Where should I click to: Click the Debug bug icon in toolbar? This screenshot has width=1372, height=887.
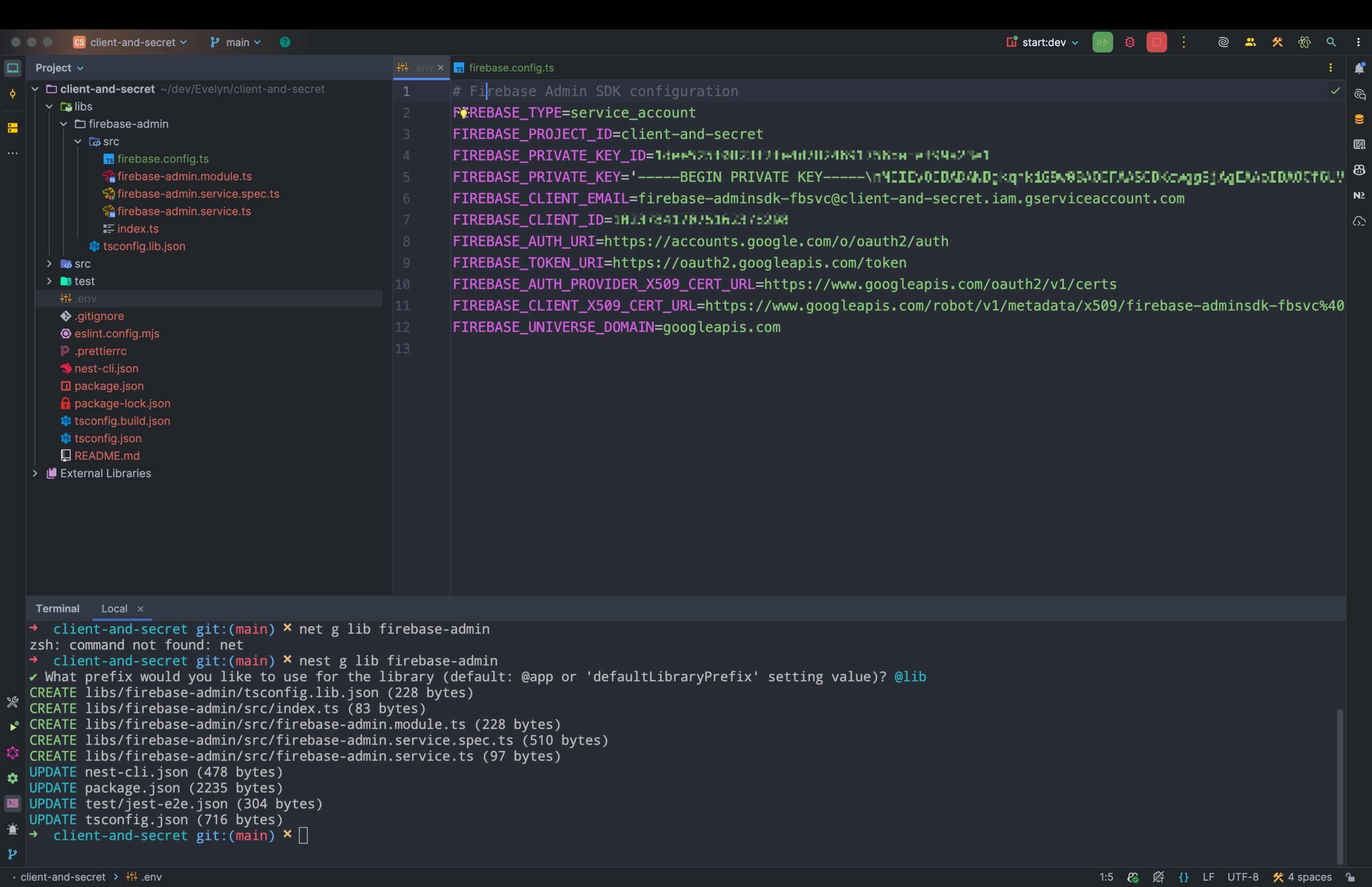tap(1130, 42)
